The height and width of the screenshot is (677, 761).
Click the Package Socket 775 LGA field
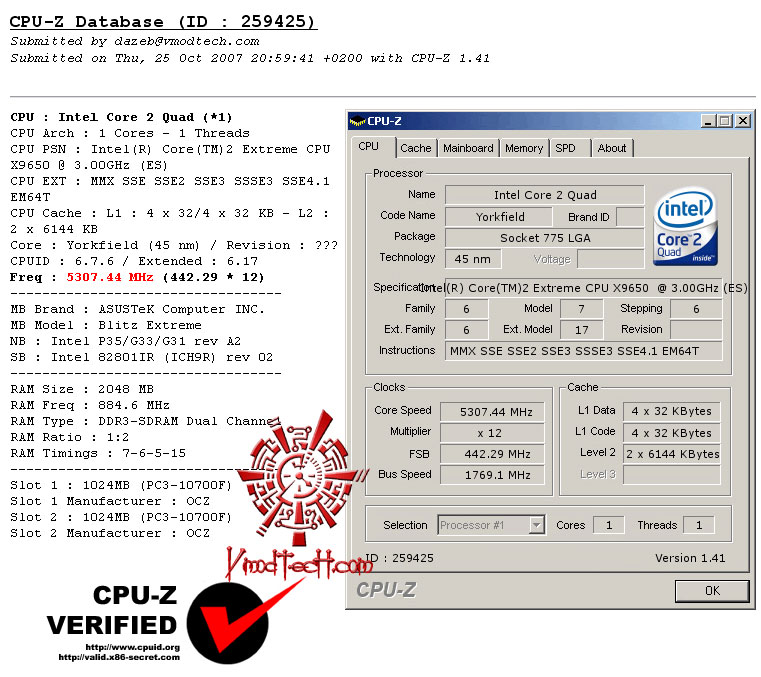(545, 238)
